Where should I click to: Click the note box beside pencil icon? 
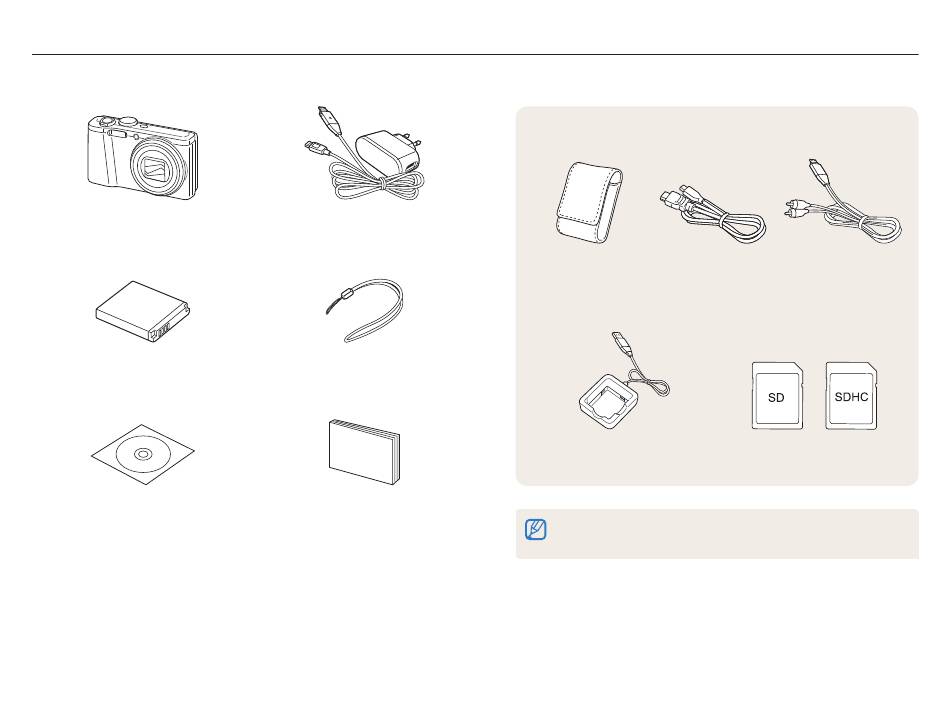[717, 534]
